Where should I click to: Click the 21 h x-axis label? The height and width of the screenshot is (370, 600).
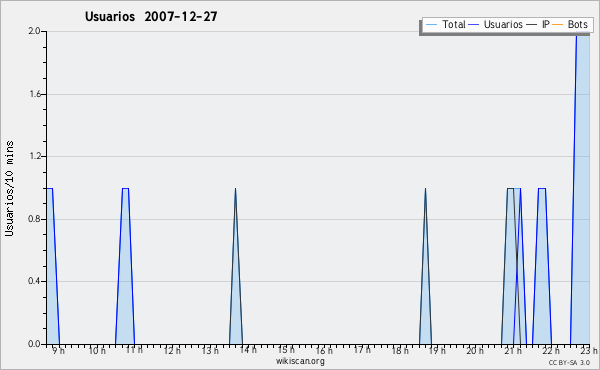[x=513, y=350]
